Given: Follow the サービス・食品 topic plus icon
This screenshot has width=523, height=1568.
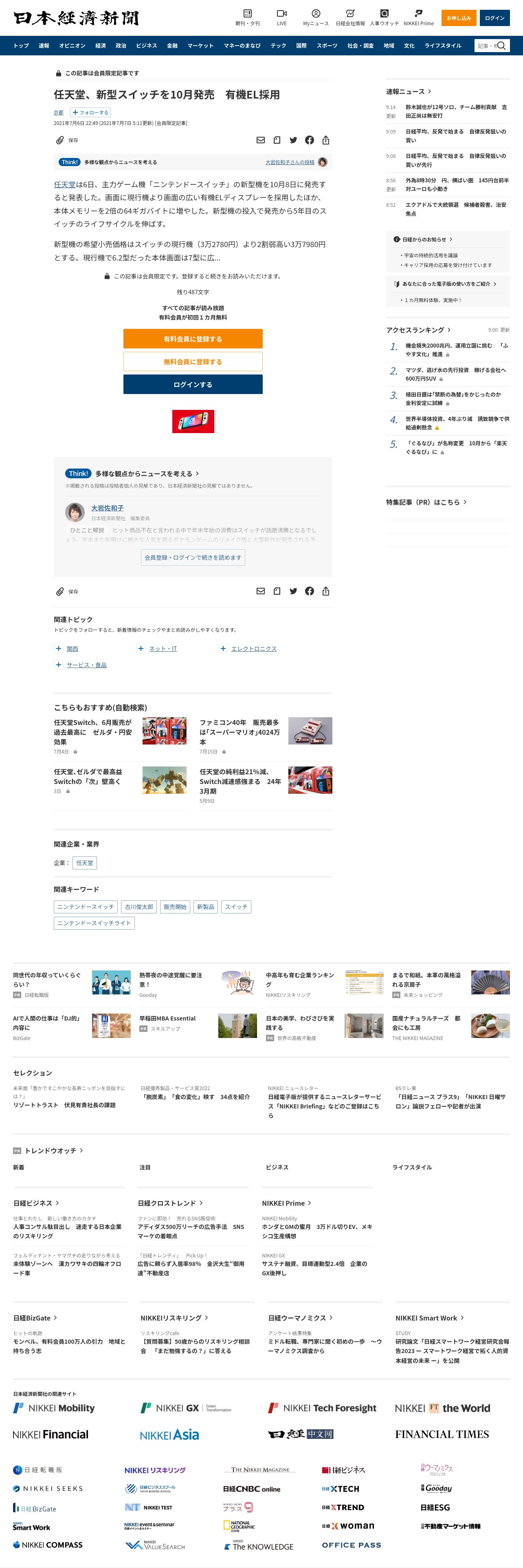Looking at the screenshot, I should [x=58, y=665].
